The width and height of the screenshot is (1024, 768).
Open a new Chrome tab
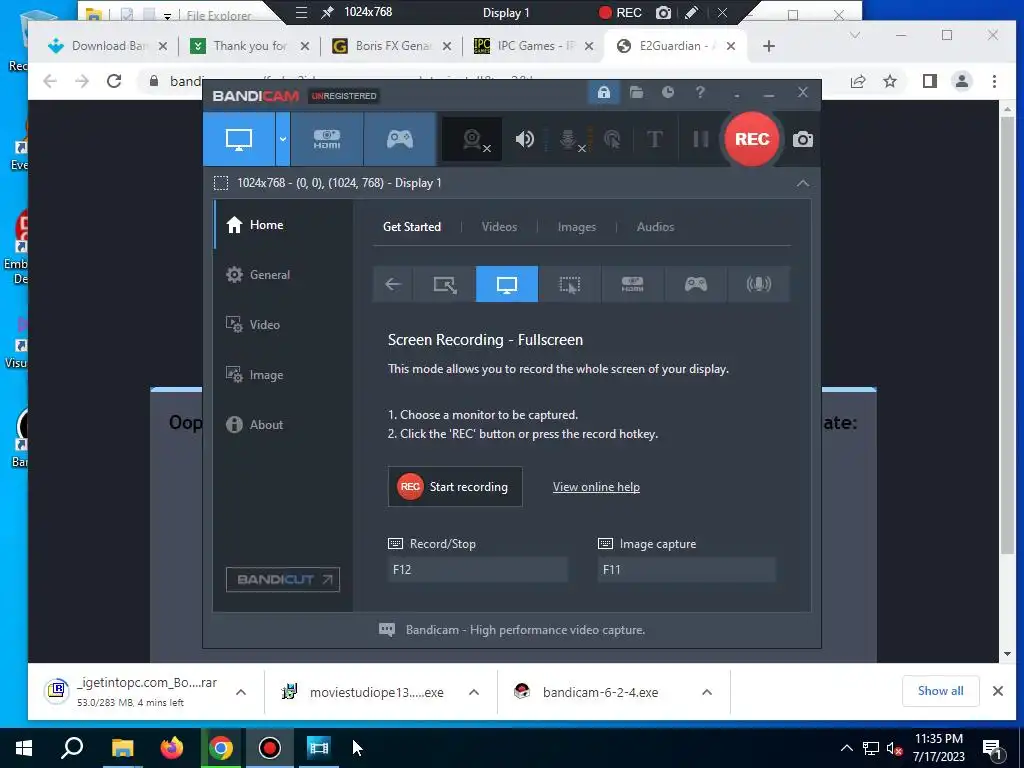[x=769, y=46]
